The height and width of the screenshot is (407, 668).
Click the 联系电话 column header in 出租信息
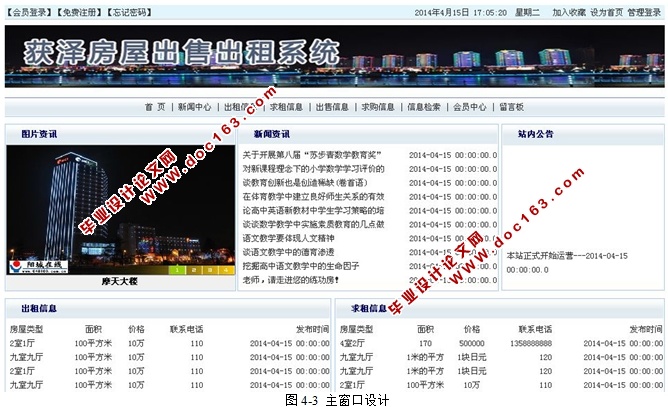point(187,329)
